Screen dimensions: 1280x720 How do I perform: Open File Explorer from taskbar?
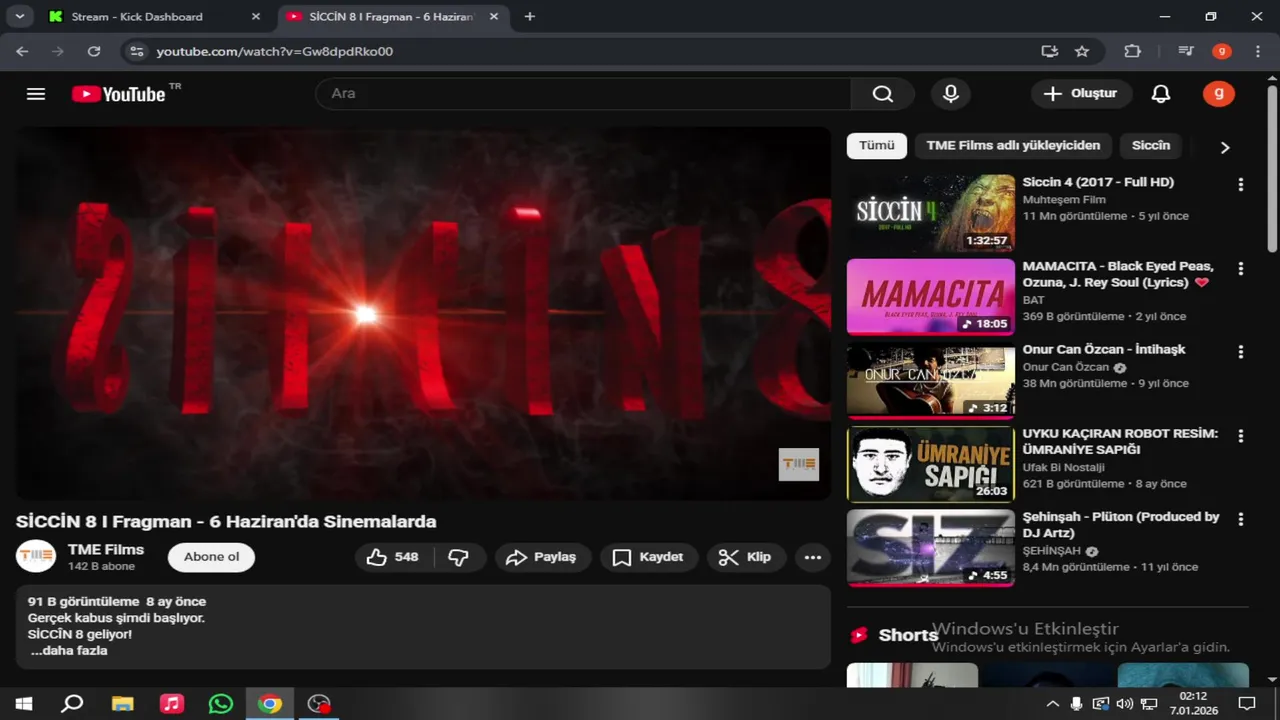click(x=122, y=703)
